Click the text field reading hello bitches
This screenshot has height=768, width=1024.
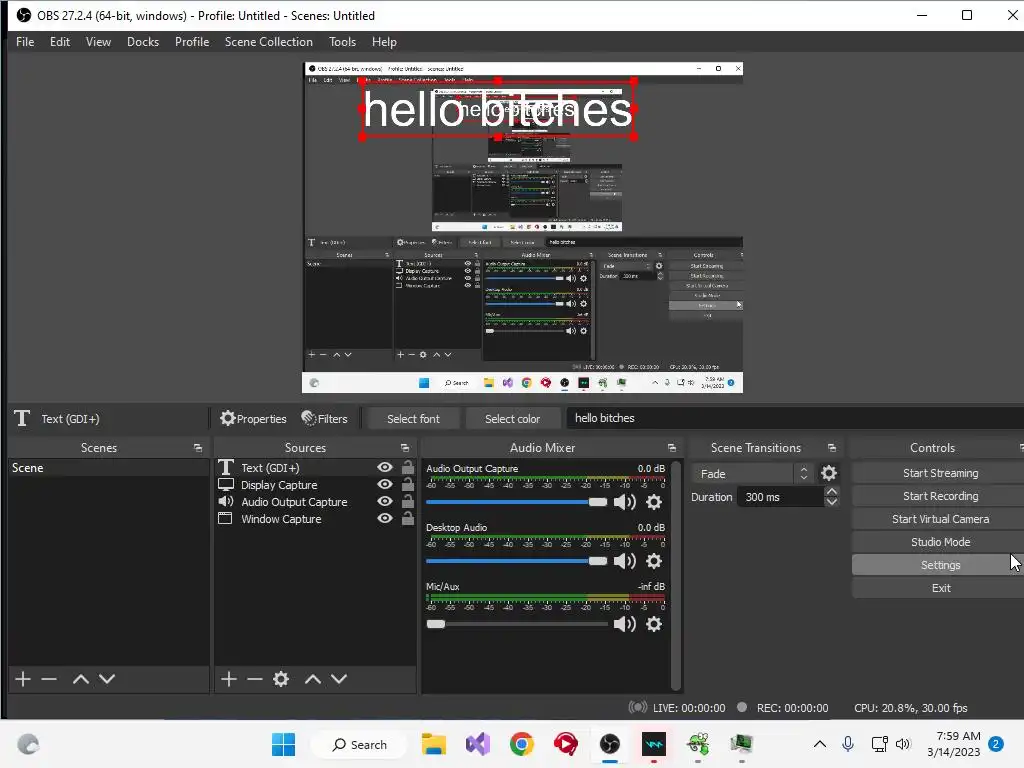(x=795, y=418)
